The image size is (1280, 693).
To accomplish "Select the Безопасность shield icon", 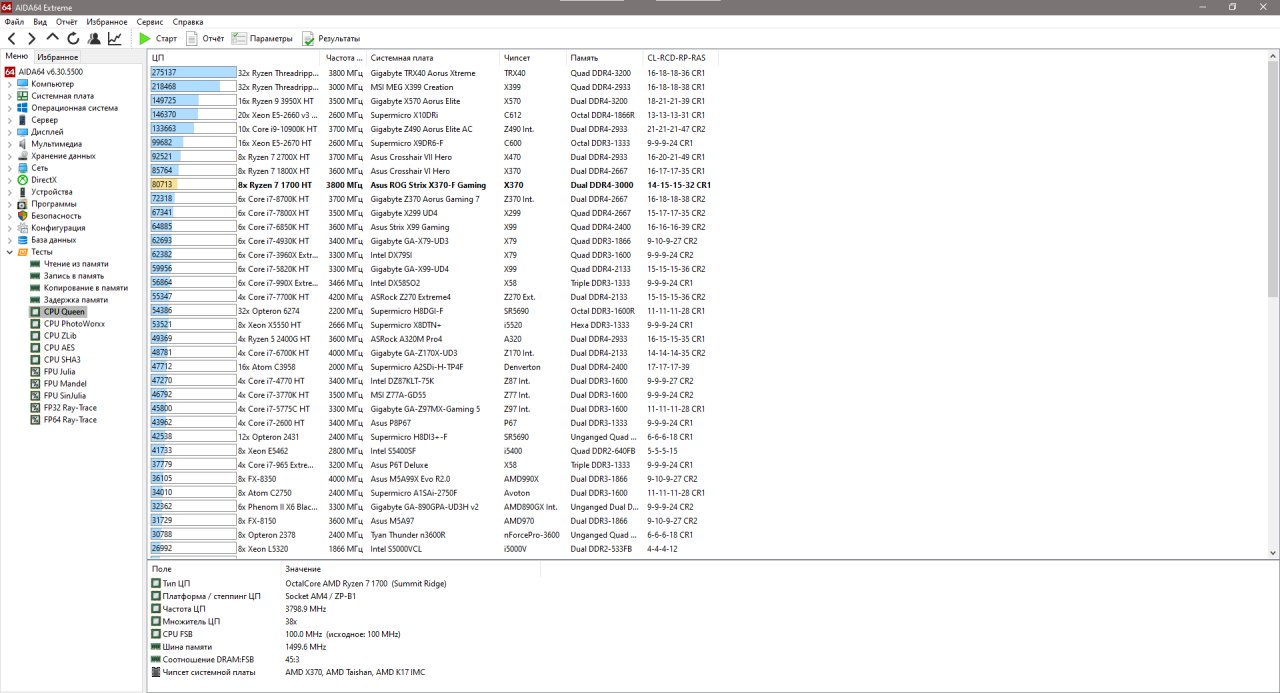I will point(23,216).
